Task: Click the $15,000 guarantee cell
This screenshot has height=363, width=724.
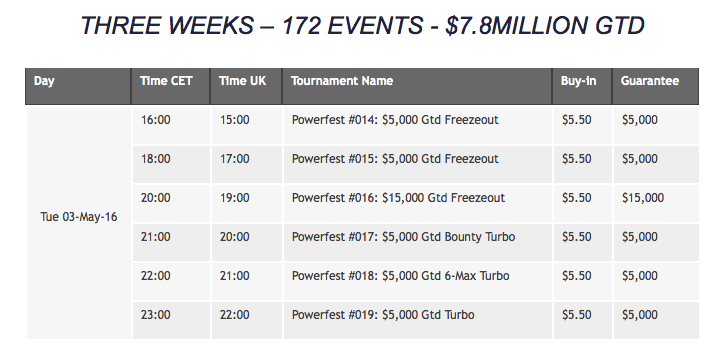Action: coord(643,198)
